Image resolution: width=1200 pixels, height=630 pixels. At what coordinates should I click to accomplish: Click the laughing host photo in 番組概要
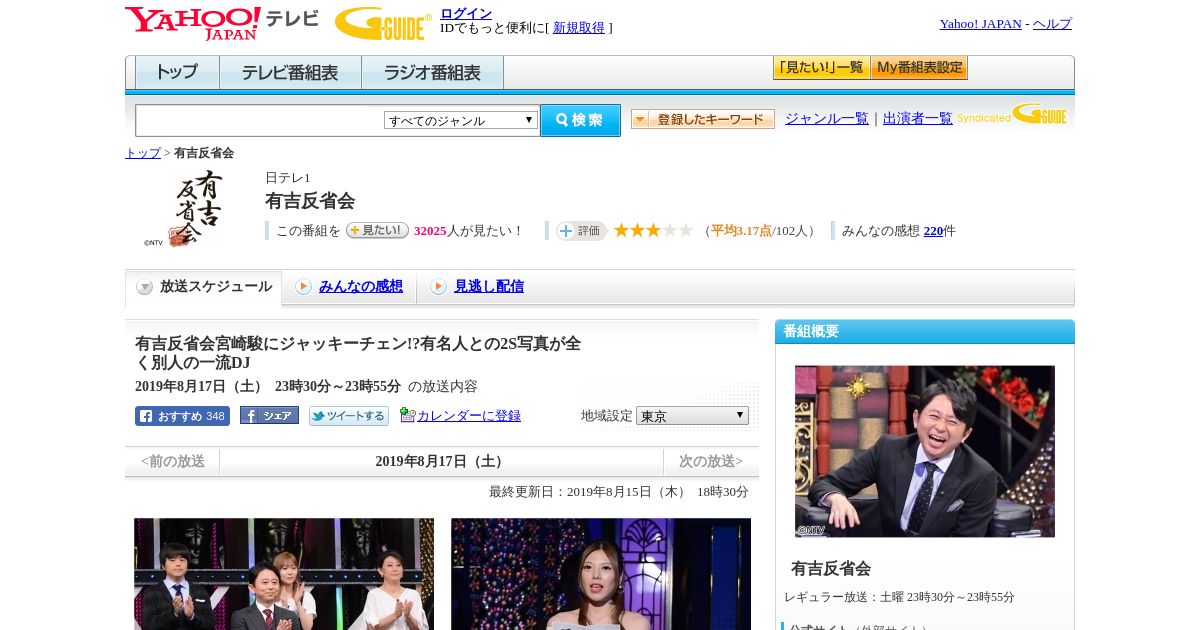[x=925, y=451]
